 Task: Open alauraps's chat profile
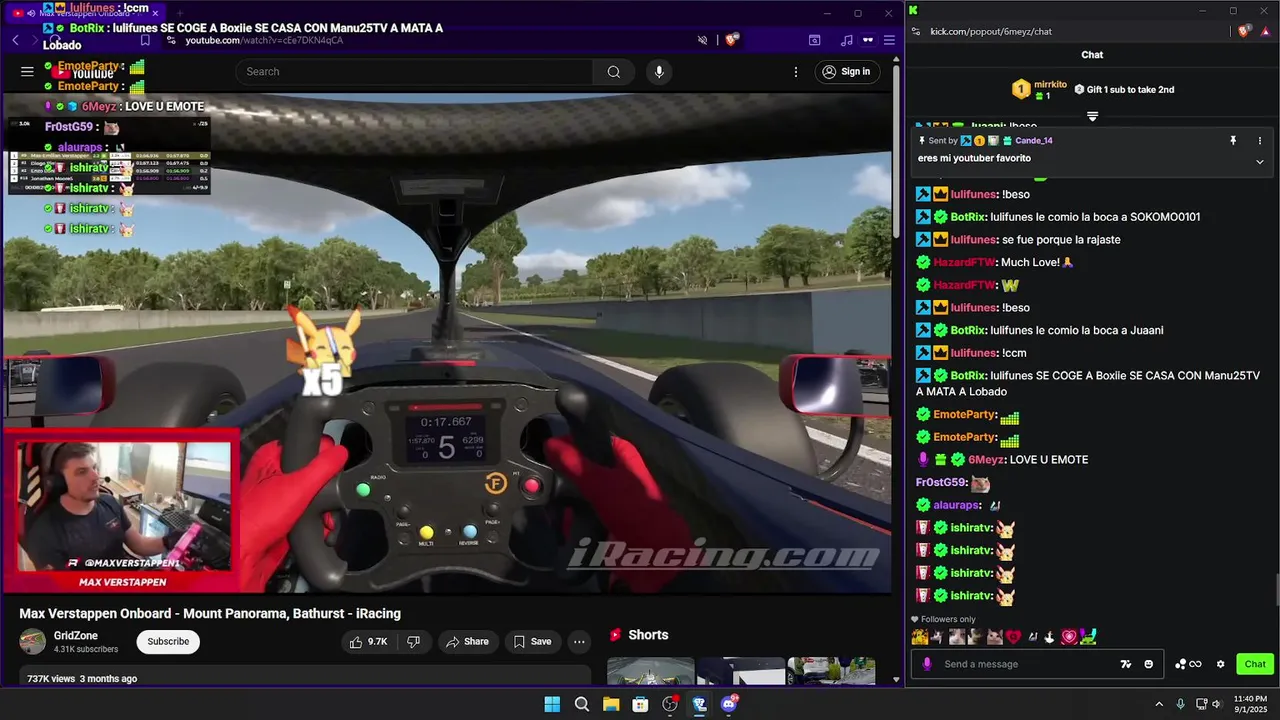point(956,506)
